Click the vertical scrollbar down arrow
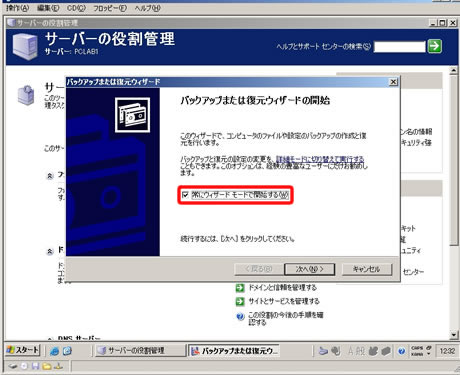Image resolution: width=460 pixels, height=375 pixels. tap(453, 335)
